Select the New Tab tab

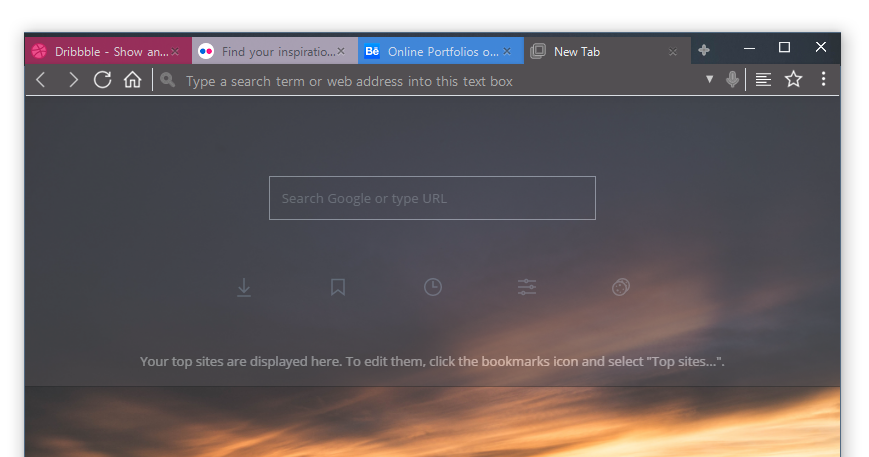click(x=607, y=51)
